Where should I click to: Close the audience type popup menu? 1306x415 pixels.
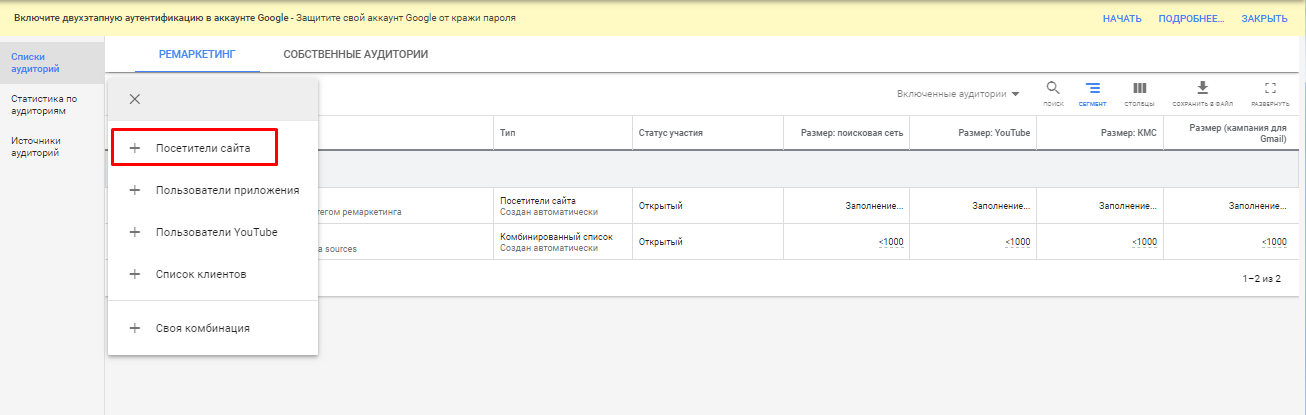(x=135, y=98)
